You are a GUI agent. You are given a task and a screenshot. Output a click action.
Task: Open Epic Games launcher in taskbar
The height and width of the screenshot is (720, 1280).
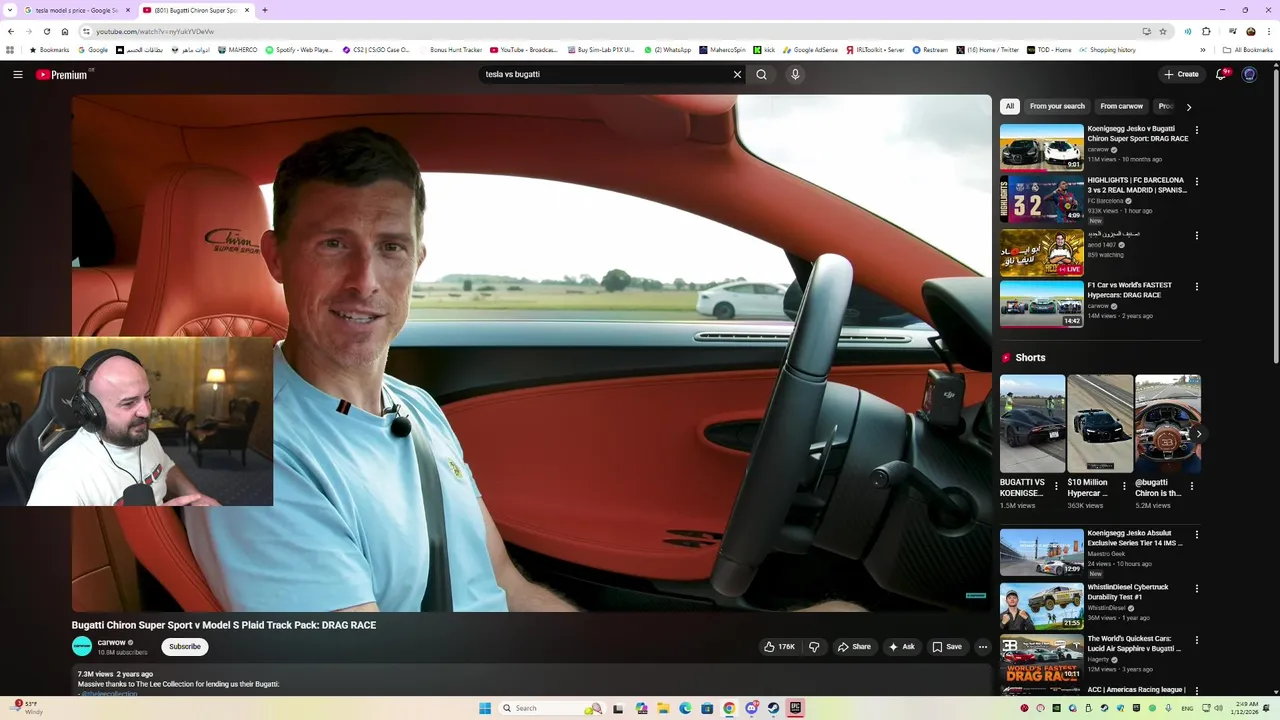[x=796, y=708]
